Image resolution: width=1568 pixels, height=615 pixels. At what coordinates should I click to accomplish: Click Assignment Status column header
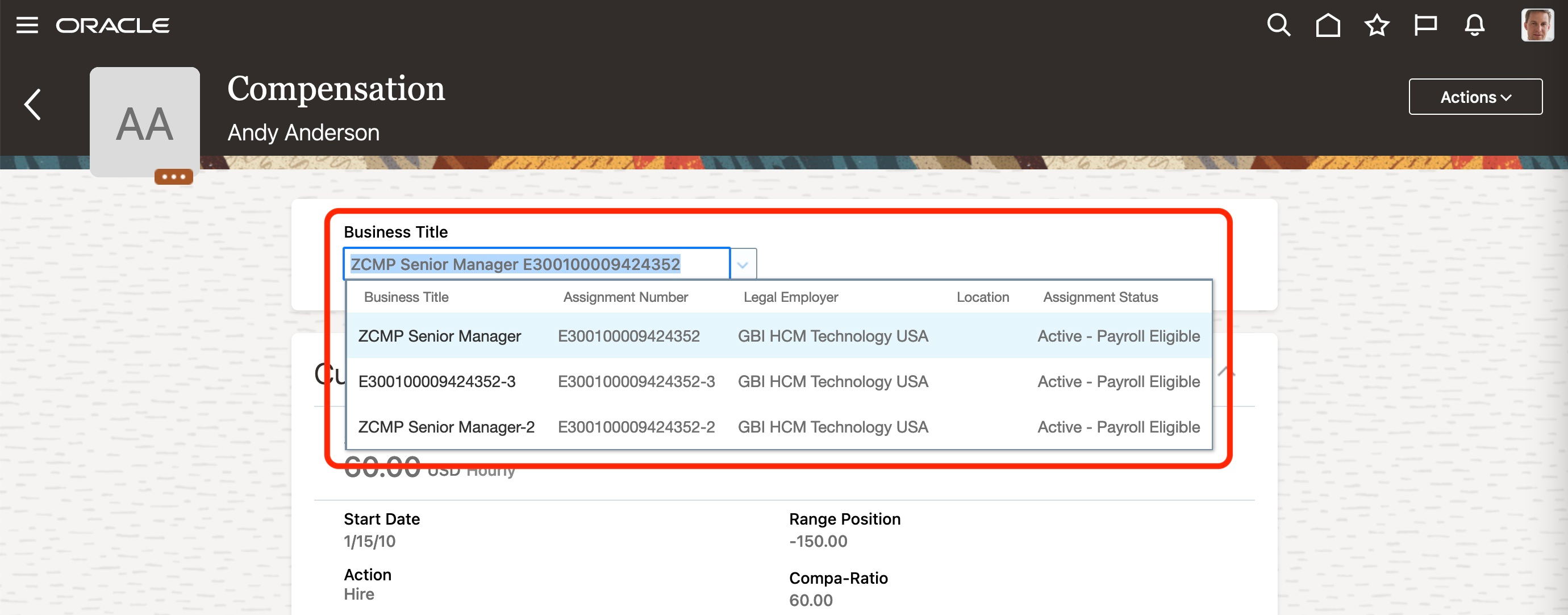pyautogui.click(x=1100, y=297)
